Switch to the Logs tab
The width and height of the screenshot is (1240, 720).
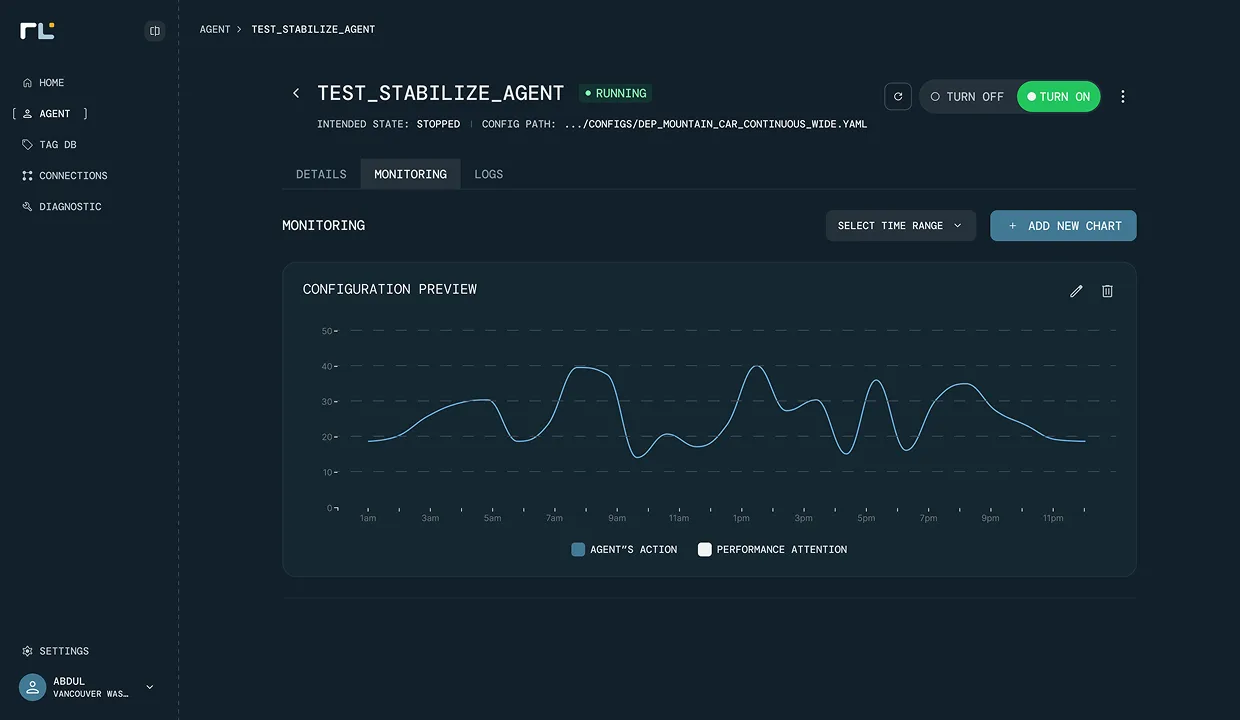tap(489, 174)
